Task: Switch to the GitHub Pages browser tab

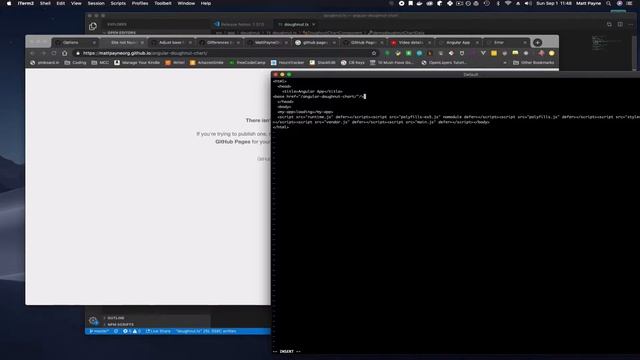Action: (x=362, y=42)
